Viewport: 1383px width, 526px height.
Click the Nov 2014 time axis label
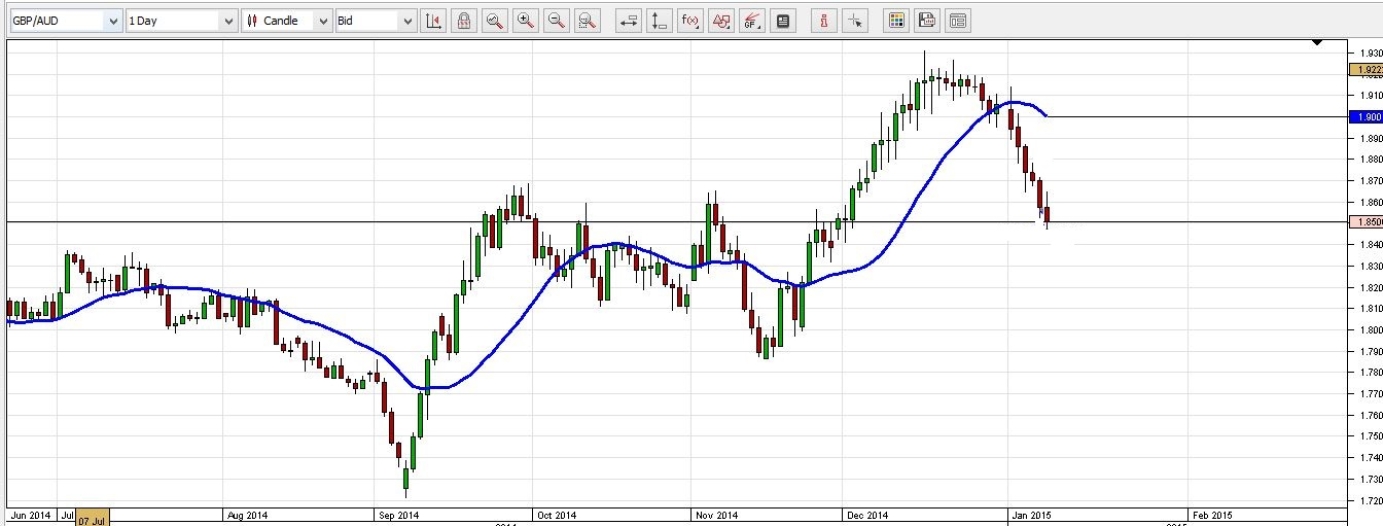715,516
